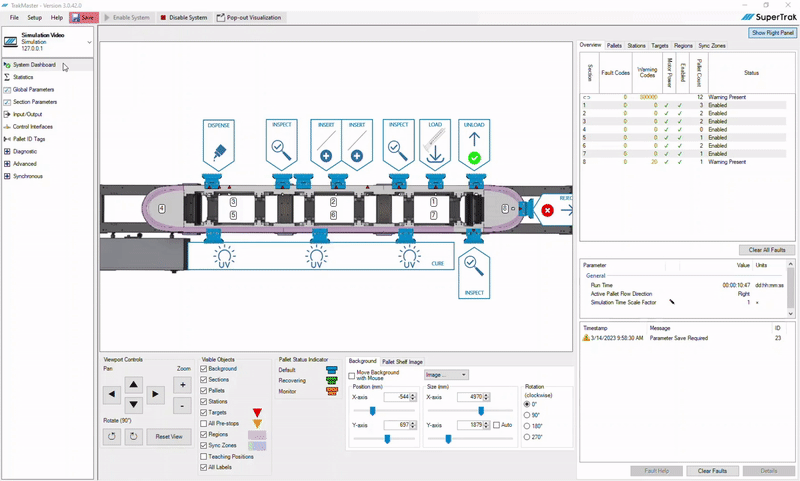Image resolution: width=800 pixels, height=481 pixels.
Task: Click the Clear All Faults button
Action: click(x=767, y=249)
